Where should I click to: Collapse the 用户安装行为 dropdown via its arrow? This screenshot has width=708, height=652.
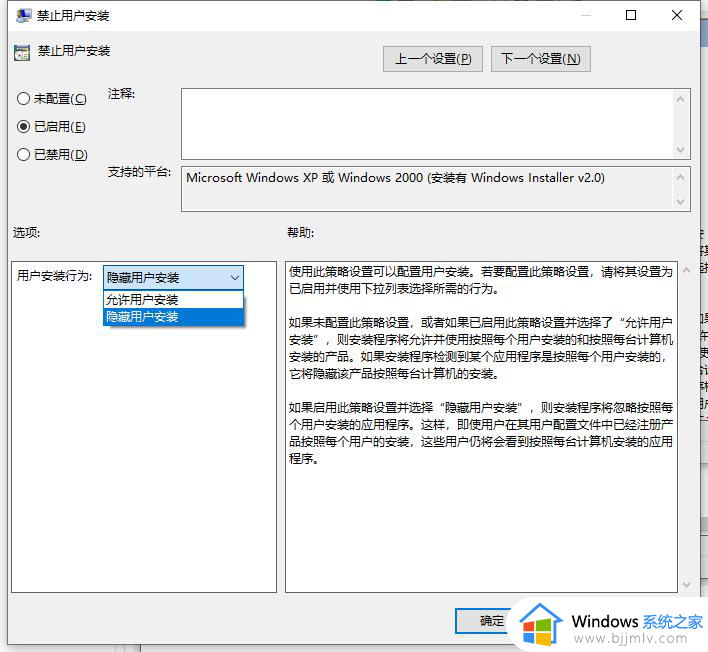(234, 278)
